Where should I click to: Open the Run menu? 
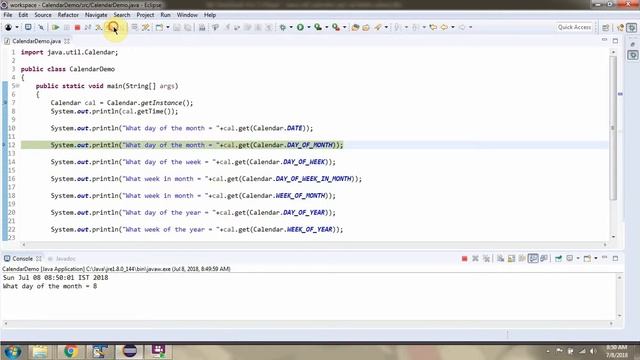click(x=165, y=15)
